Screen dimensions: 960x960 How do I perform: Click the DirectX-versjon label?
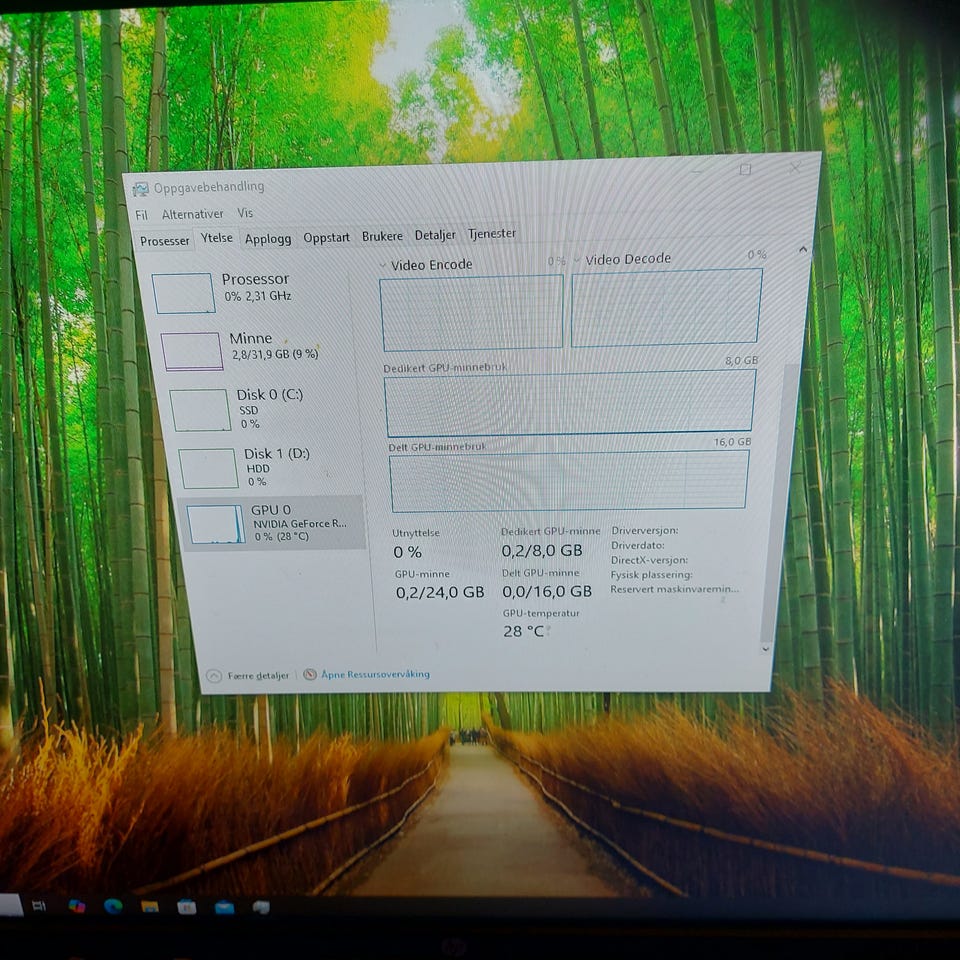pyautogui.click(x=649, y=560)
